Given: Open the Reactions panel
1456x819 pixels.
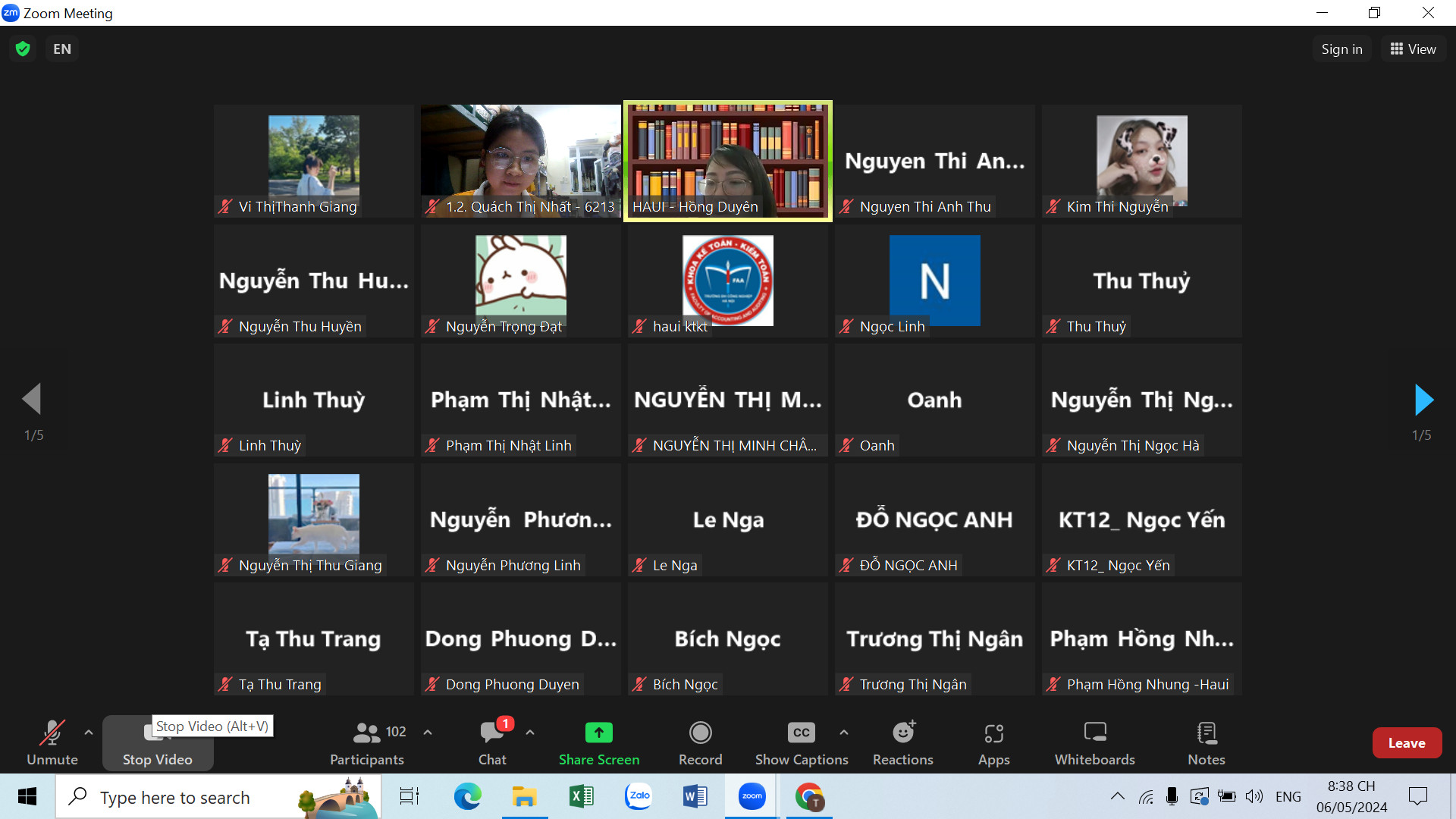Looking at the screenshot, I should coord(902,743).
